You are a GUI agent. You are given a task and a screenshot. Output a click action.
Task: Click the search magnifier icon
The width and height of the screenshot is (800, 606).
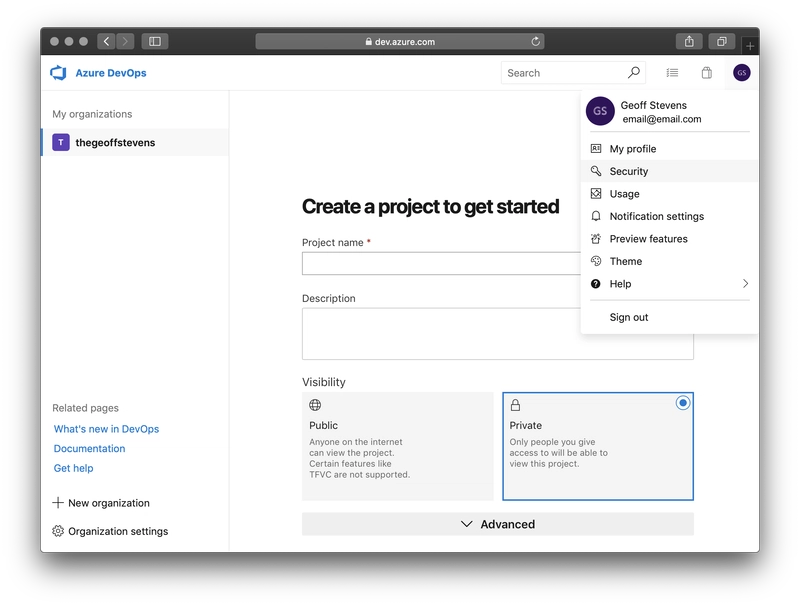[x=634, y=72]
